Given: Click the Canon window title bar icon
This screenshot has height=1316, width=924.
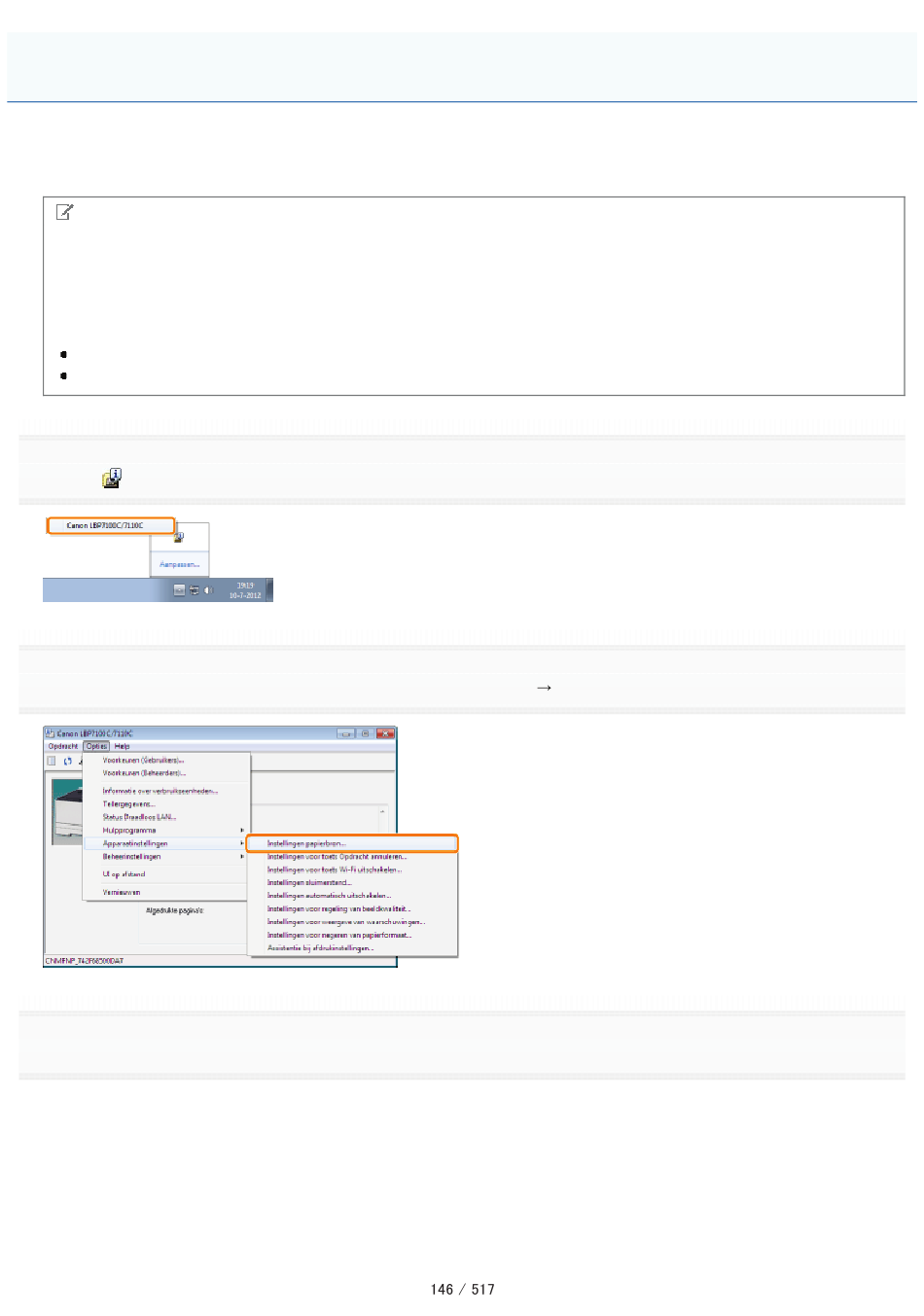Looking at the screenshot, I should [51, 733].
